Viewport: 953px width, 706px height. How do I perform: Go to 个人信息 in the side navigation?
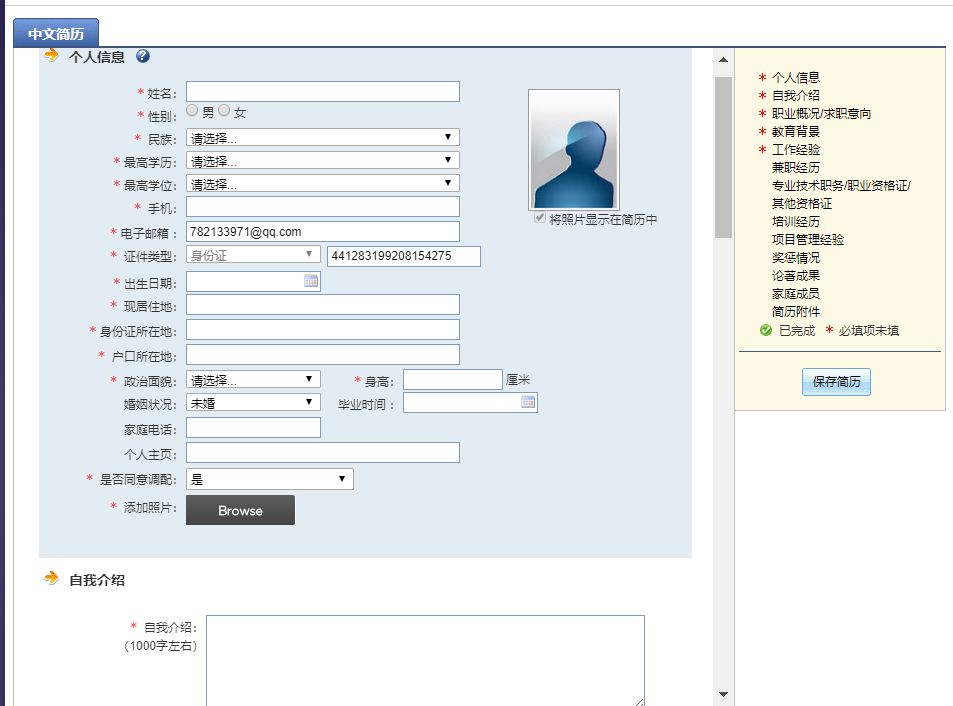[x=796, y=77]
